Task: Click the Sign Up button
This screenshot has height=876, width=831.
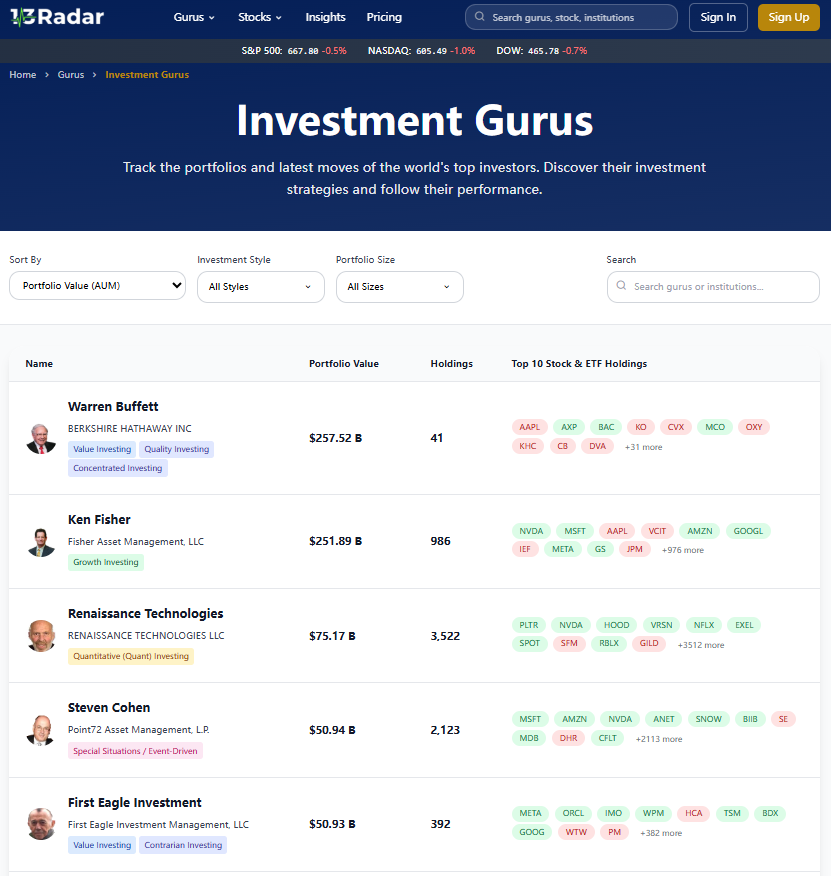Action: (x=789, y=17)
